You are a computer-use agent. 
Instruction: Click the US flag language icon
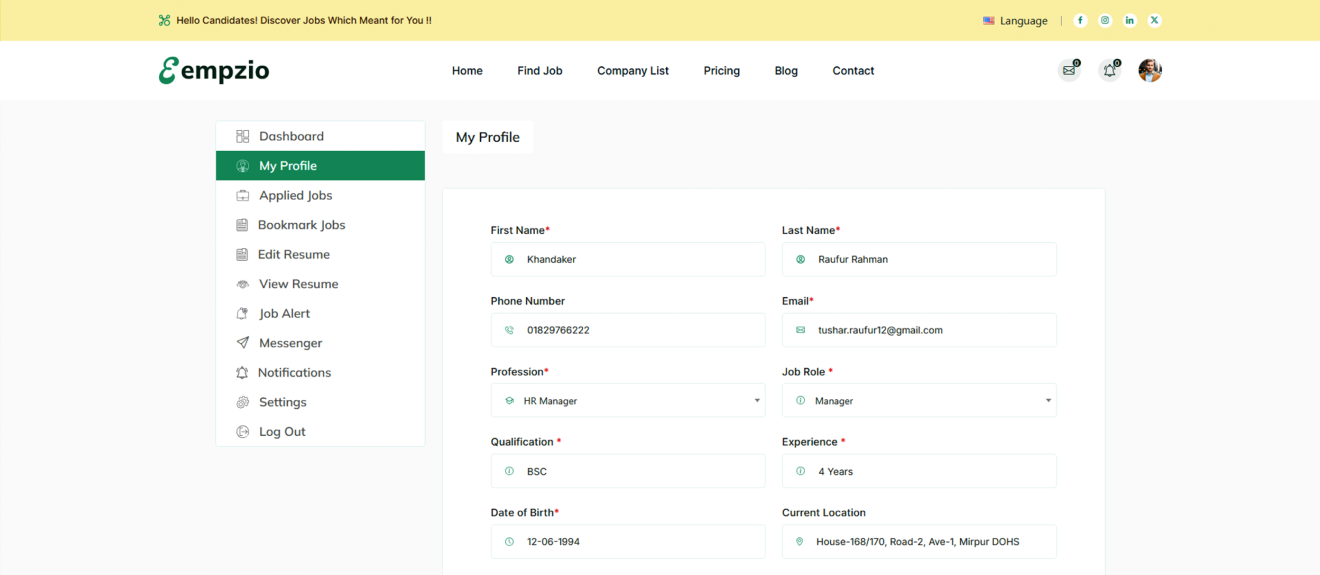pos(989,21)
